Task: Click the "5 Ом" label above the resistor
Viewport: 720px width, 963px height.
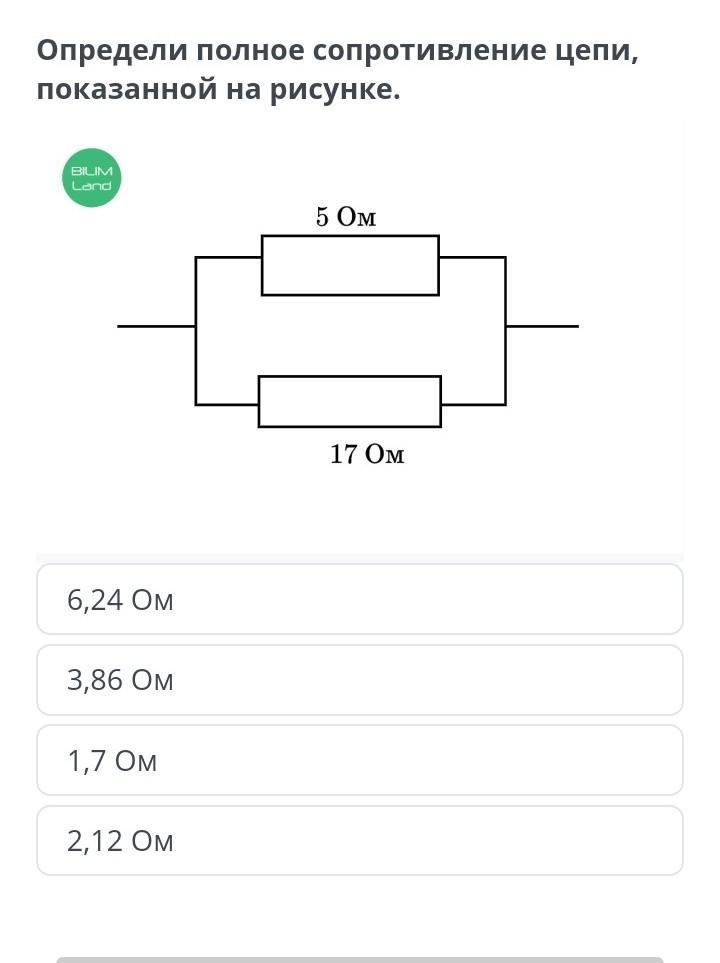Action: [x=346, y=217]
